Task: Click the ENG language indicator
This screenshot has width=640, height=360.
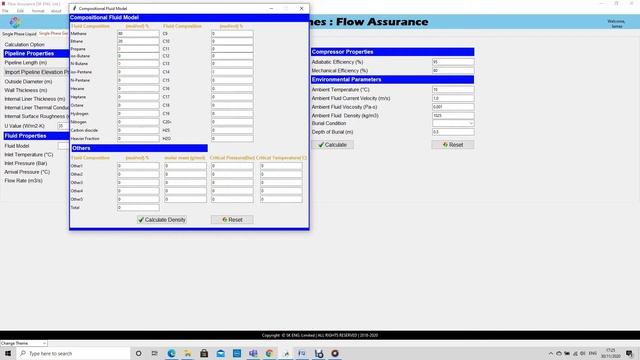Action: pyautogui.click(x=593, y=353)
